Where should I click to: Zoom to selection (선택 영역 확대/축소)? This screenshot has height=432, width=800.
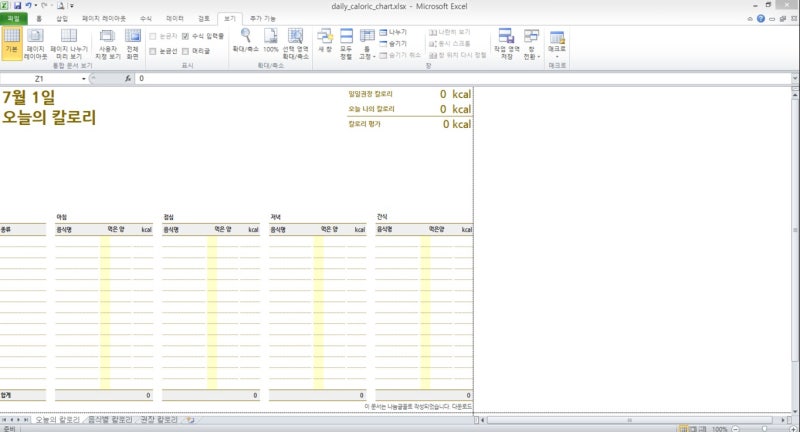tap(295, 44)
